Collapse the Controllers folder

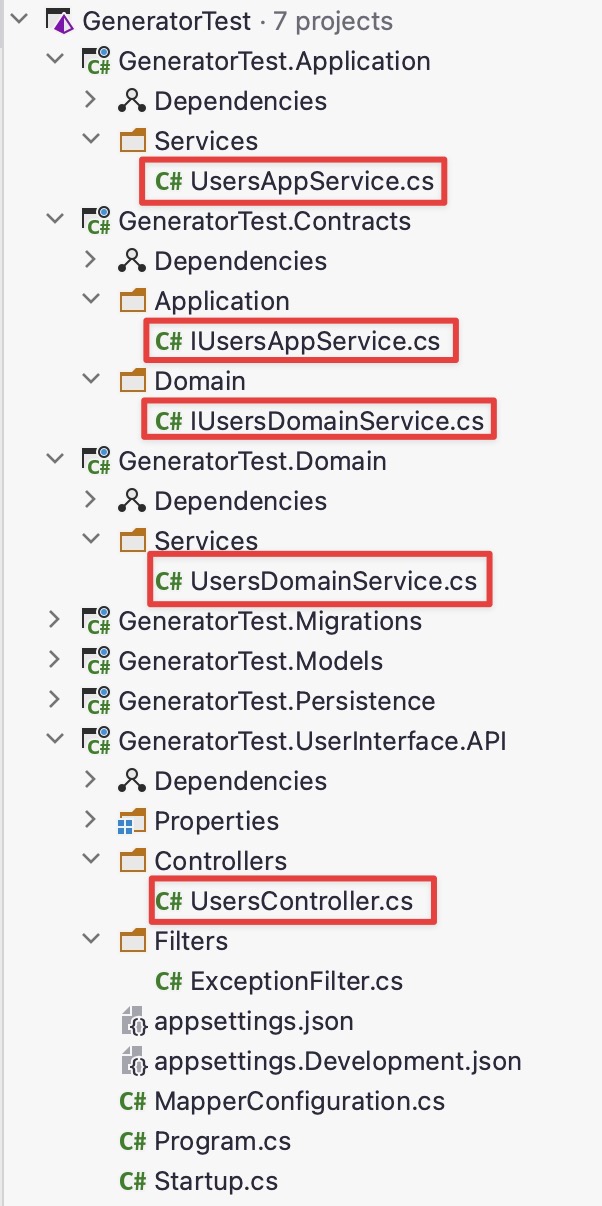[x=90, y=861]
